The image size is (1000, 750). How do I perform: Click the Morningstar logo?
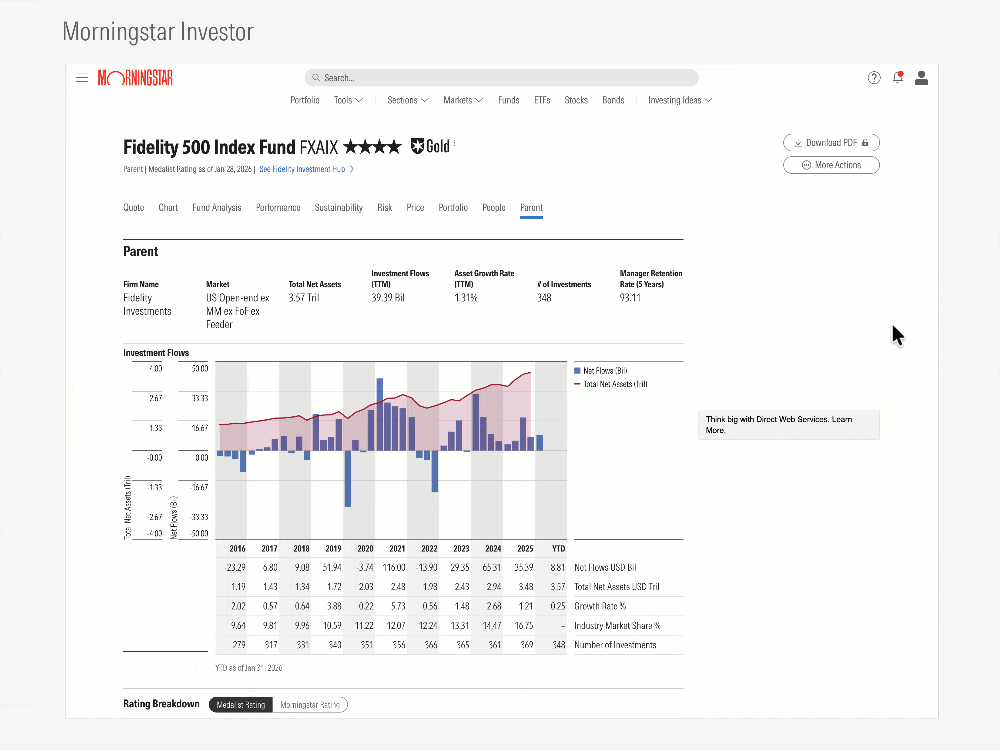[135, 78]
